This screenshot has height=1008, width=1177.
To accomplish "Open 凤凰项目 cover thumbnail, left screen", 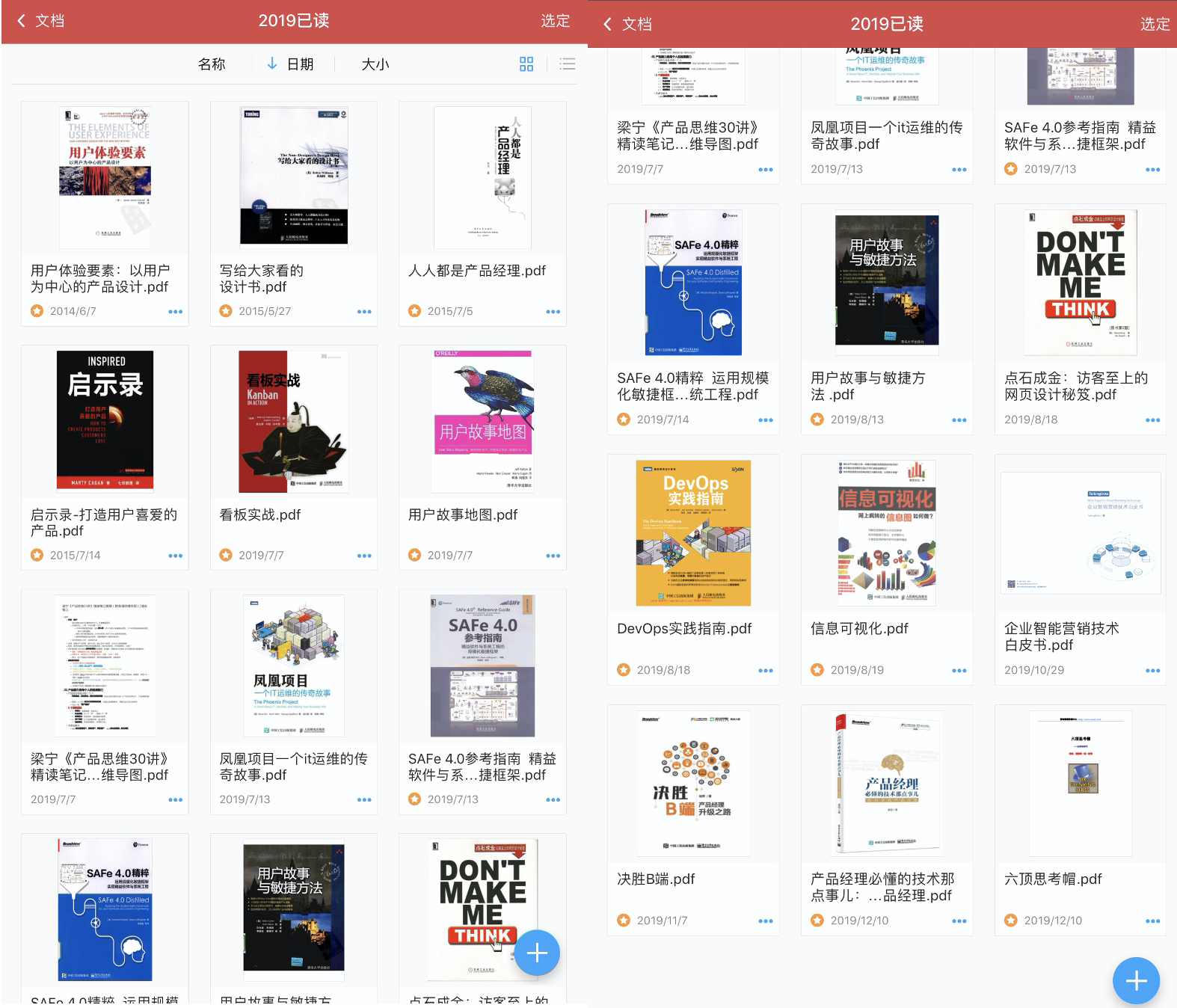I will 294,666.
